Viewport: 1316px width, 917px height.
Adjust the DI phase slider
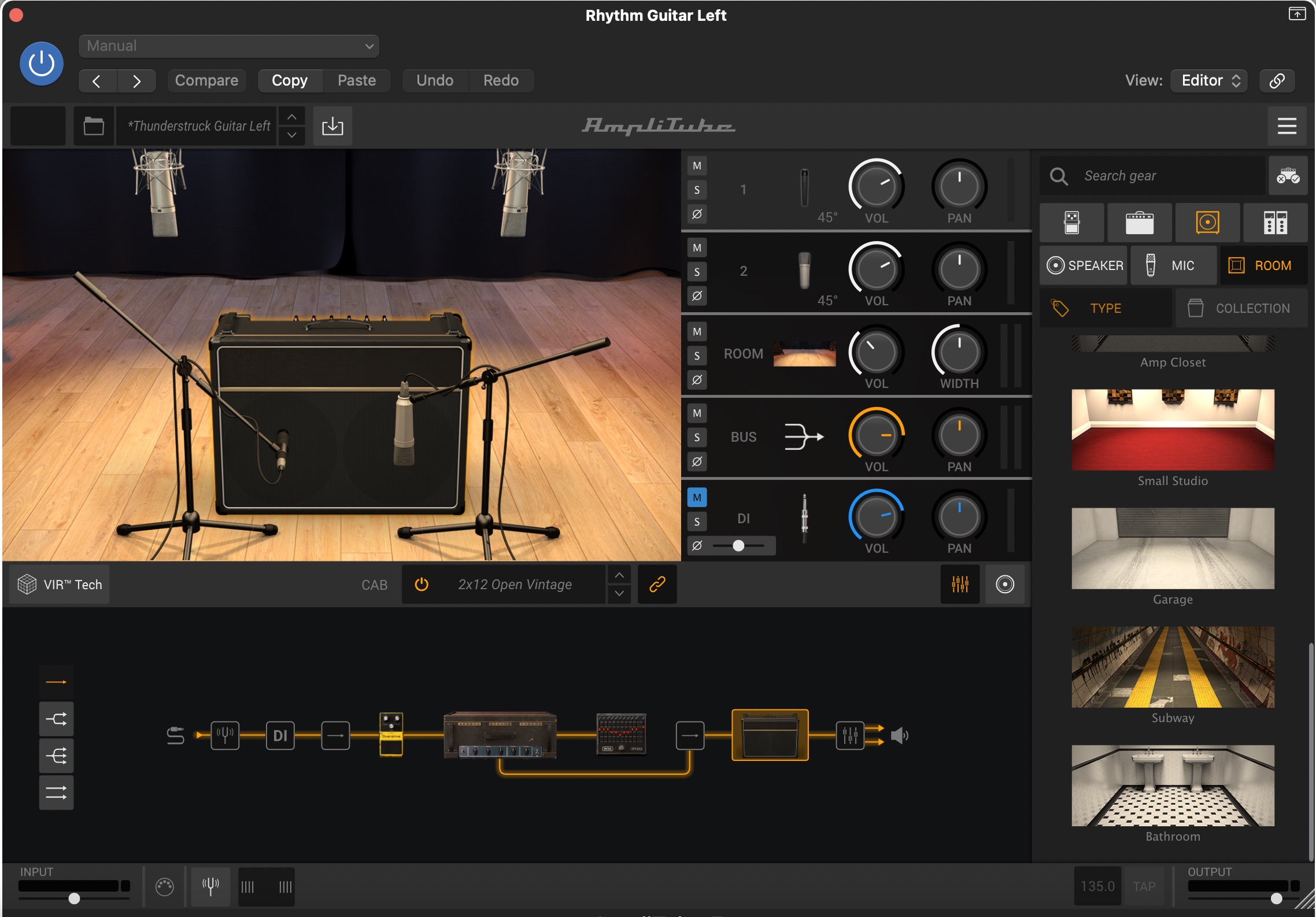point(738,545)
